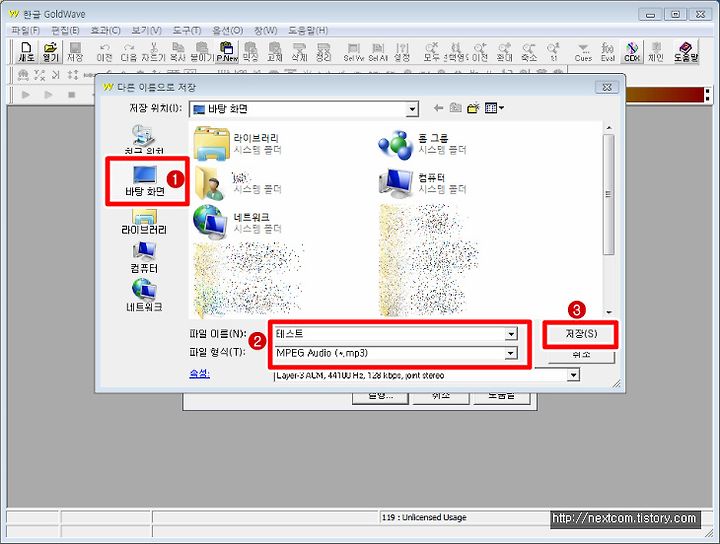Open the view menu icon in dialog
This screenshot has width=720, height=544.
tap(494, 108)
